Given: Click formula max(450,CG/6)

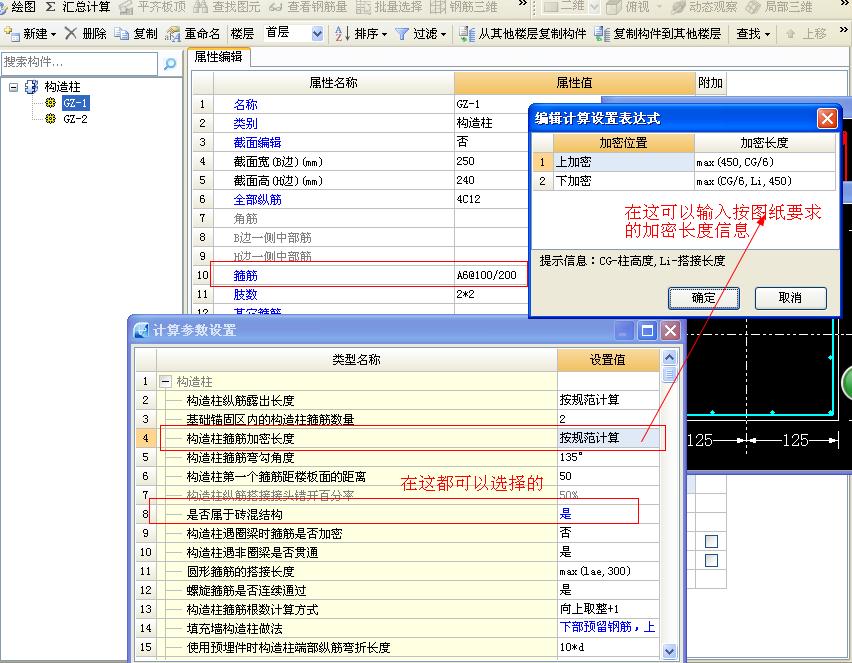Looking at the screenshot, I should (x=735, y=162).
